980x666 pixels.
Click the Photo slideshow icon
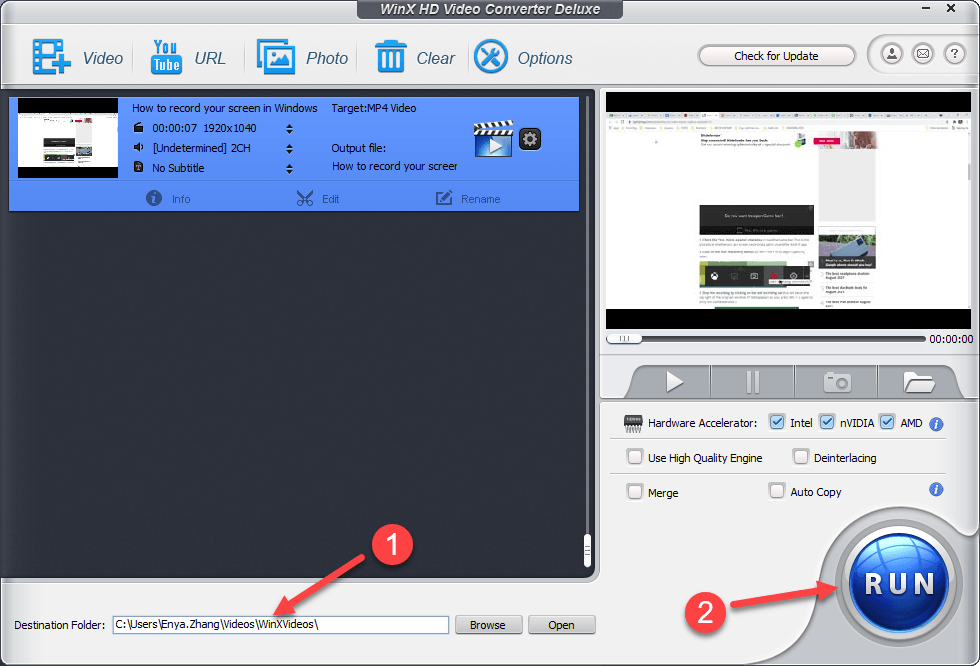tap(275, 57)
